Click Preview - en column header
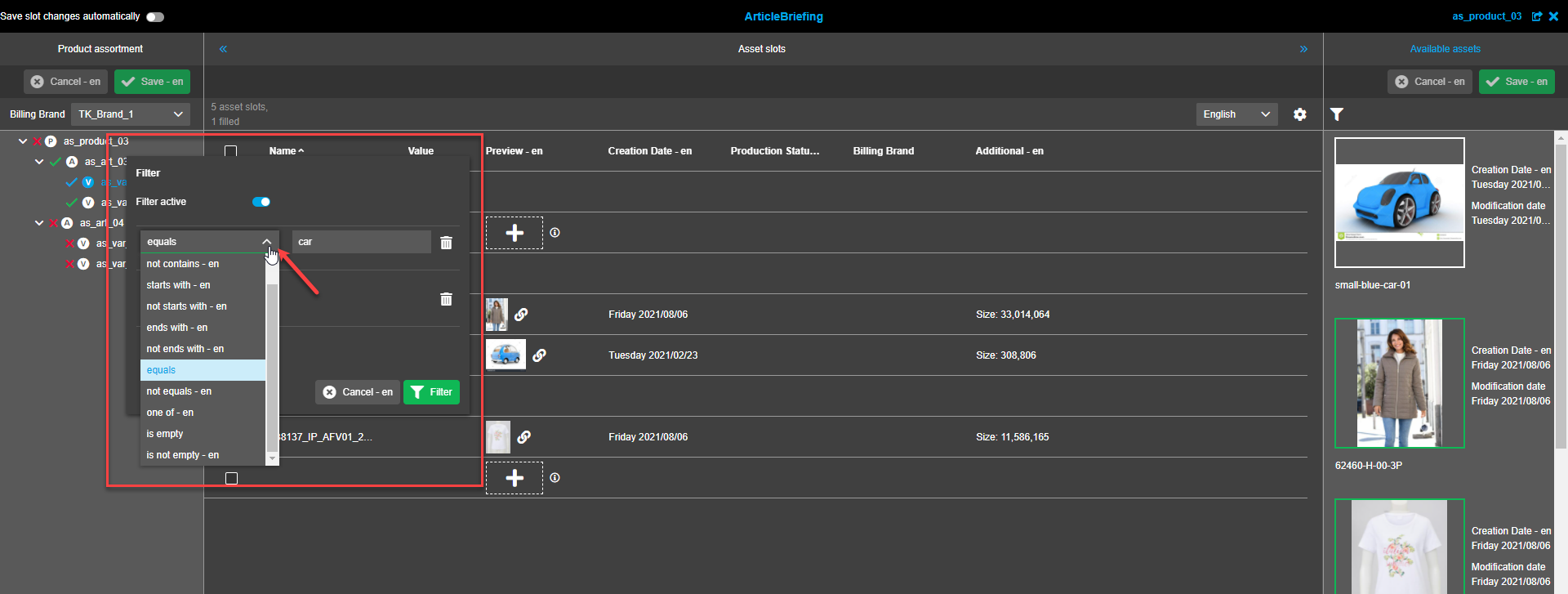This screenshot has height=594, width=1568. pyautogui.click(x=514, y=151)
